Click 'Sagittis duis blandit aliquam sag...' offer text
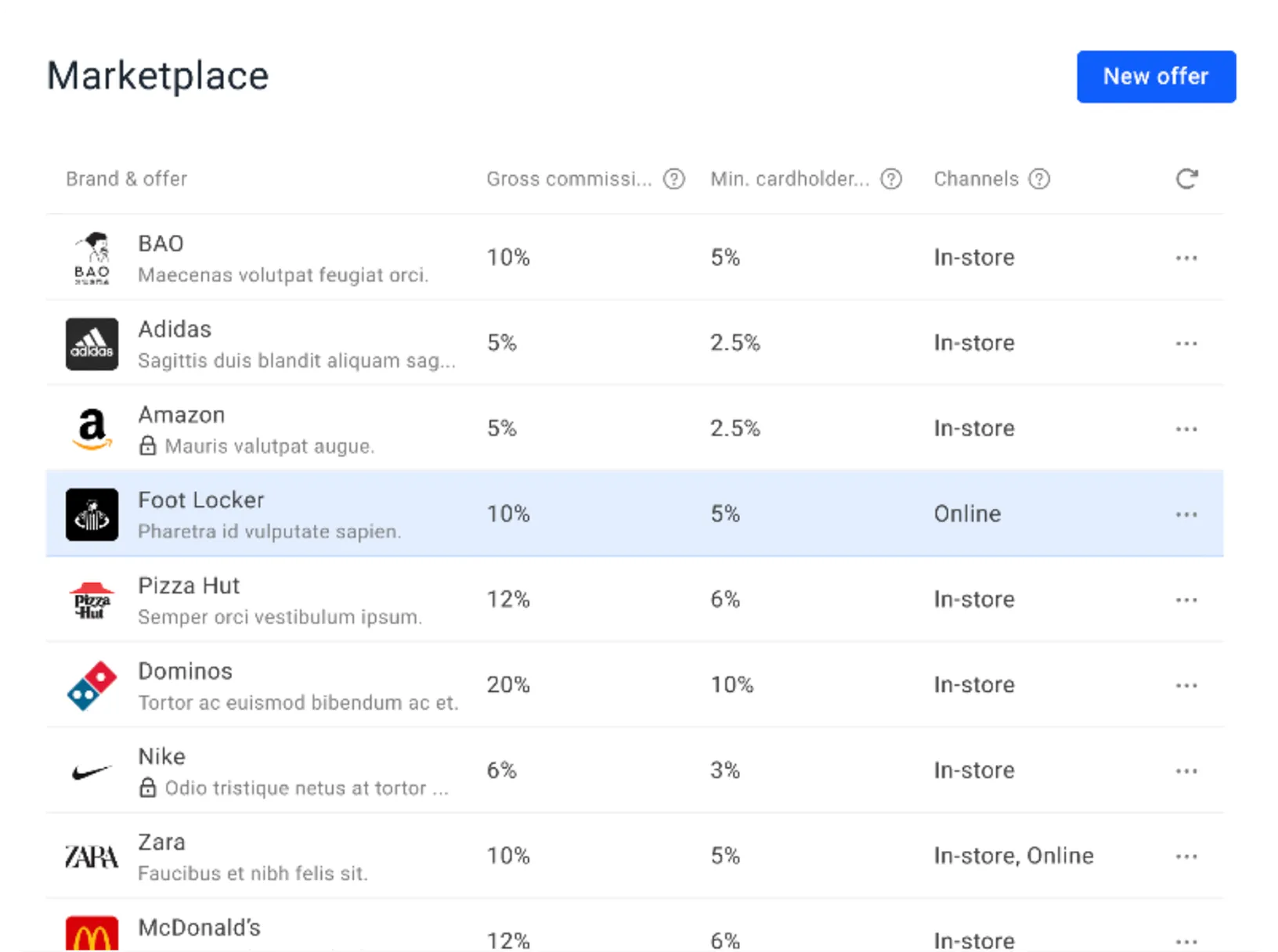 point(297,361)
